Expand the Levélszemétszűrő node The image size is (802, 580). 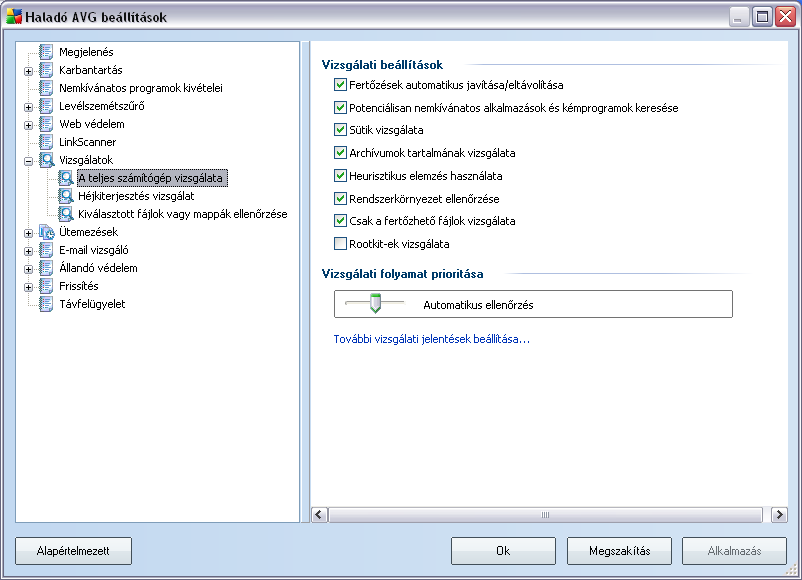[x=29, y=107]
